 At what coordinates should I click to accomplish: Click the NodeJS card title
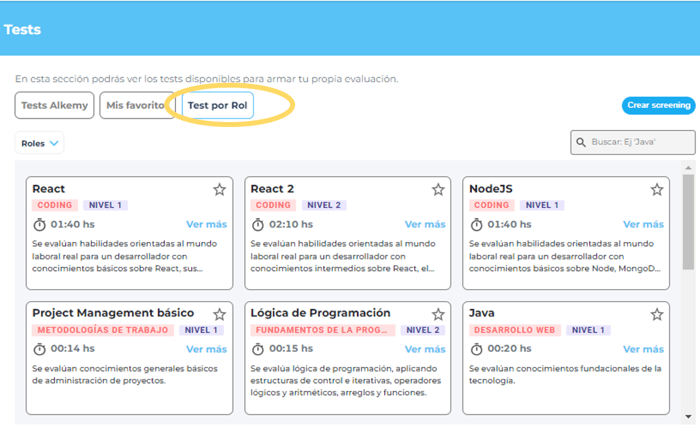pos(491,189)
